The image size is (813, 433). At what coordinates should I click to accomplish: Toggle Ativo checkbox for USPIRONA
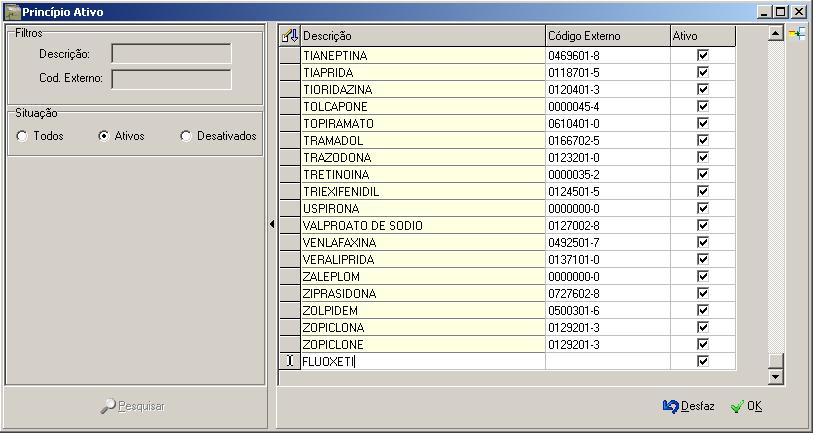(x=703, y=208)
